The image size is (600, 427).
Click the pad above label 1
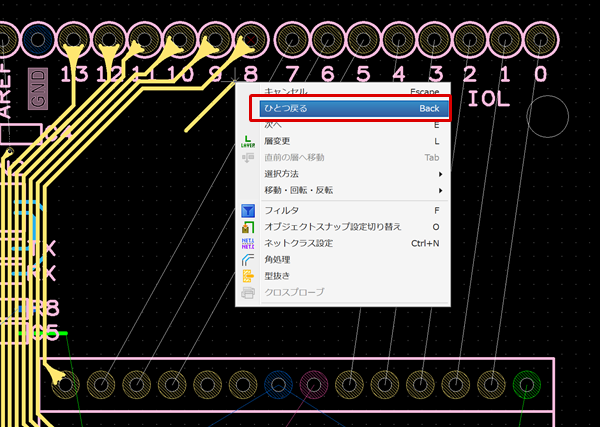tap(505, 39)
